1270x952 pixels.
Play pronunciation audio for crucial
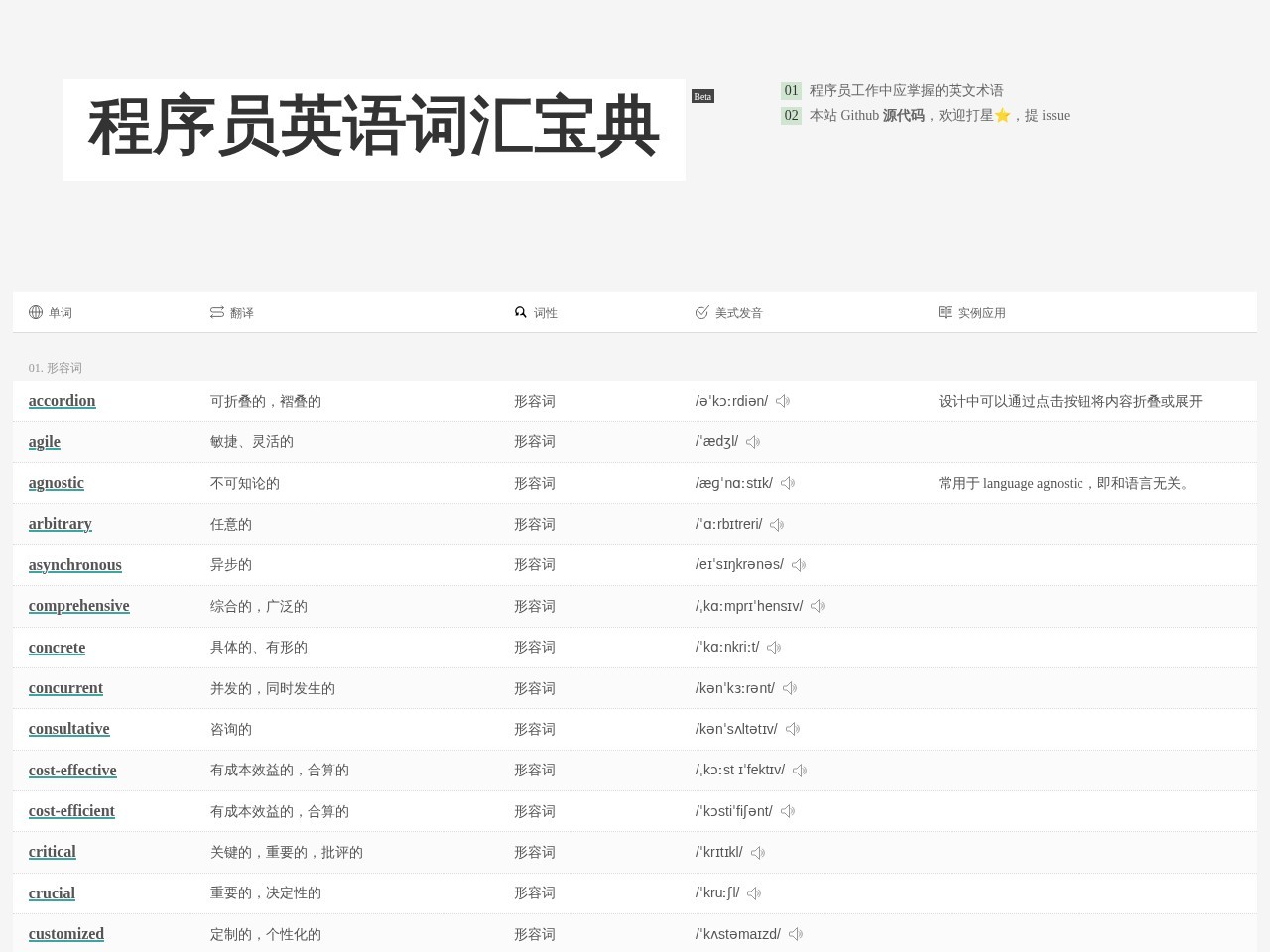point(754,893)
